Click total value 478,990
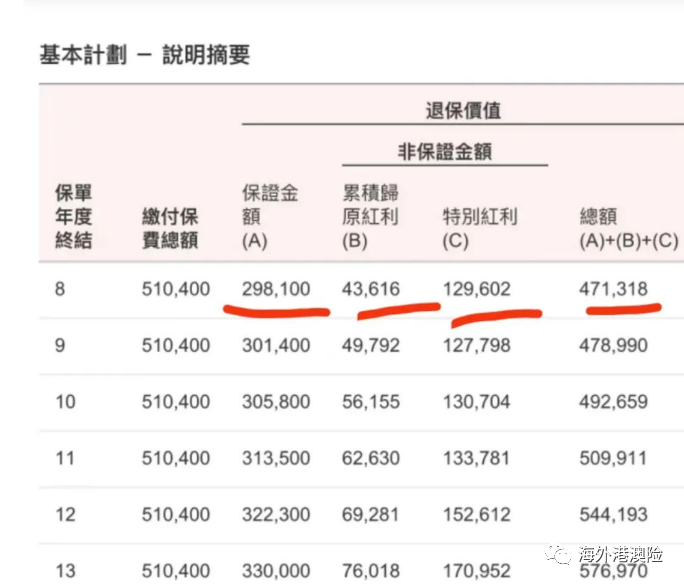The width and height of the screenshot is (684, 584). coord(613,345)
